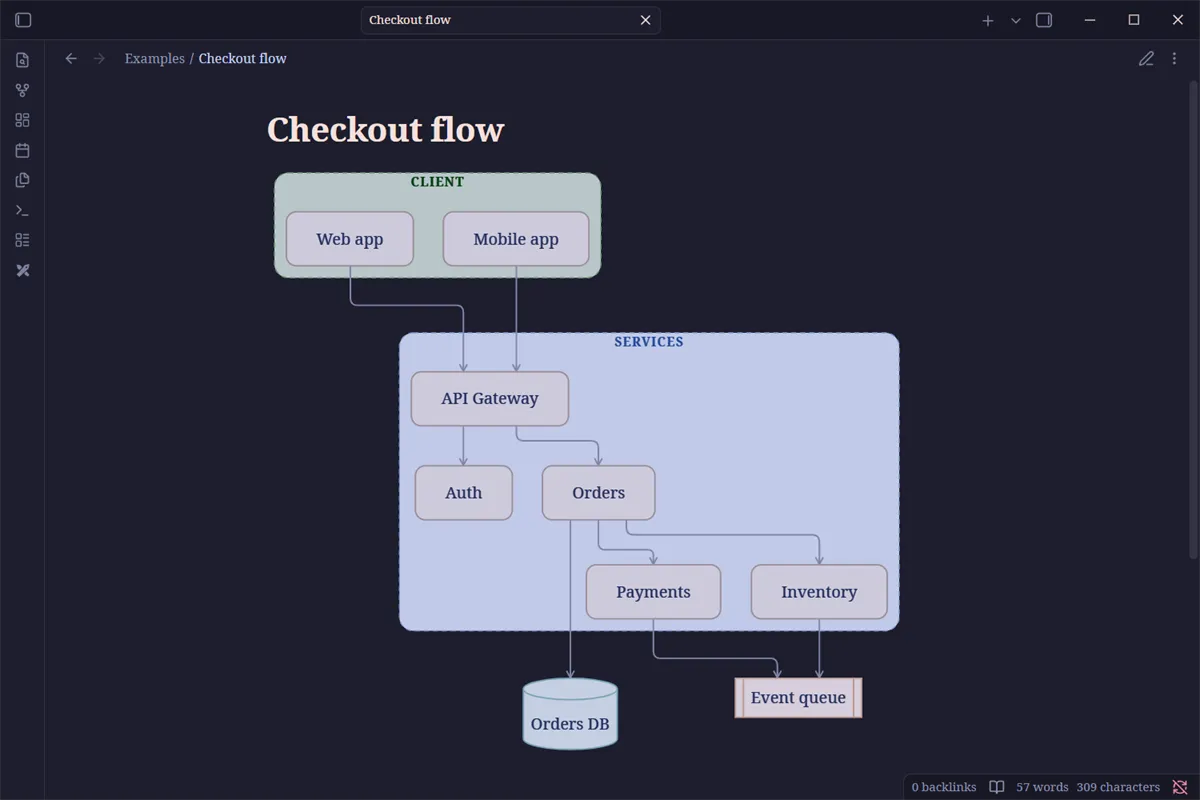Open the quick switcher file-search icon
The width and height of the screenshot is (1200, 800).
(23, 60)
